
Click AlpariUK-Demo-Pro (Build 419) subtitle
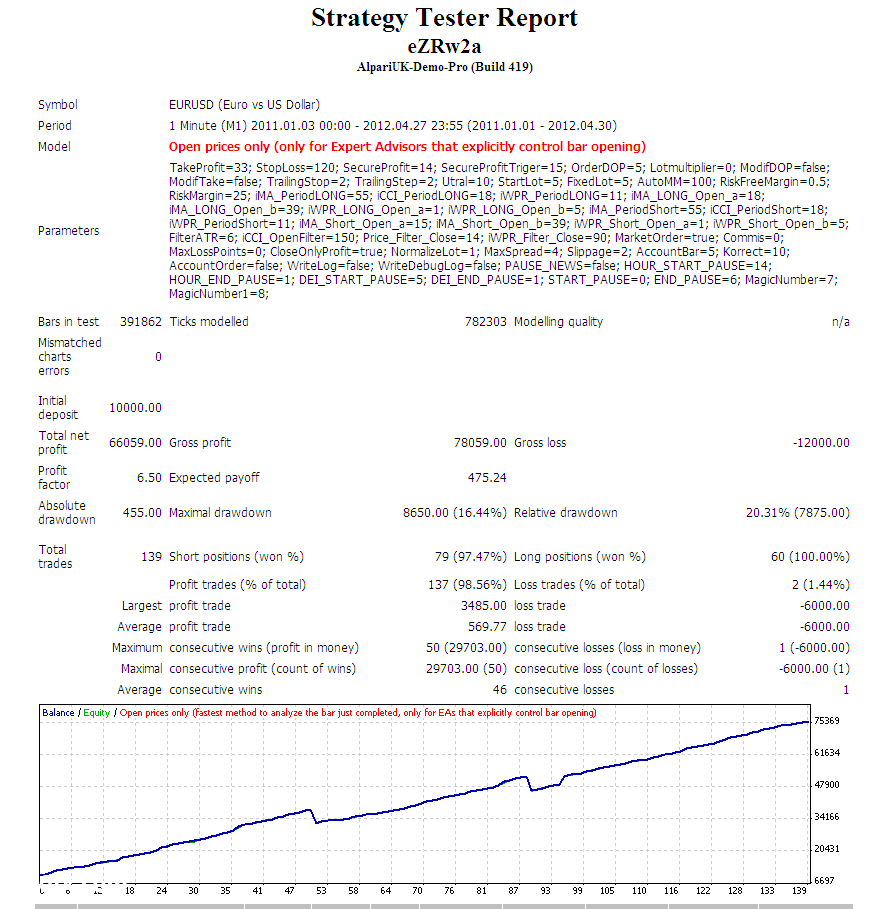point(445,67)
